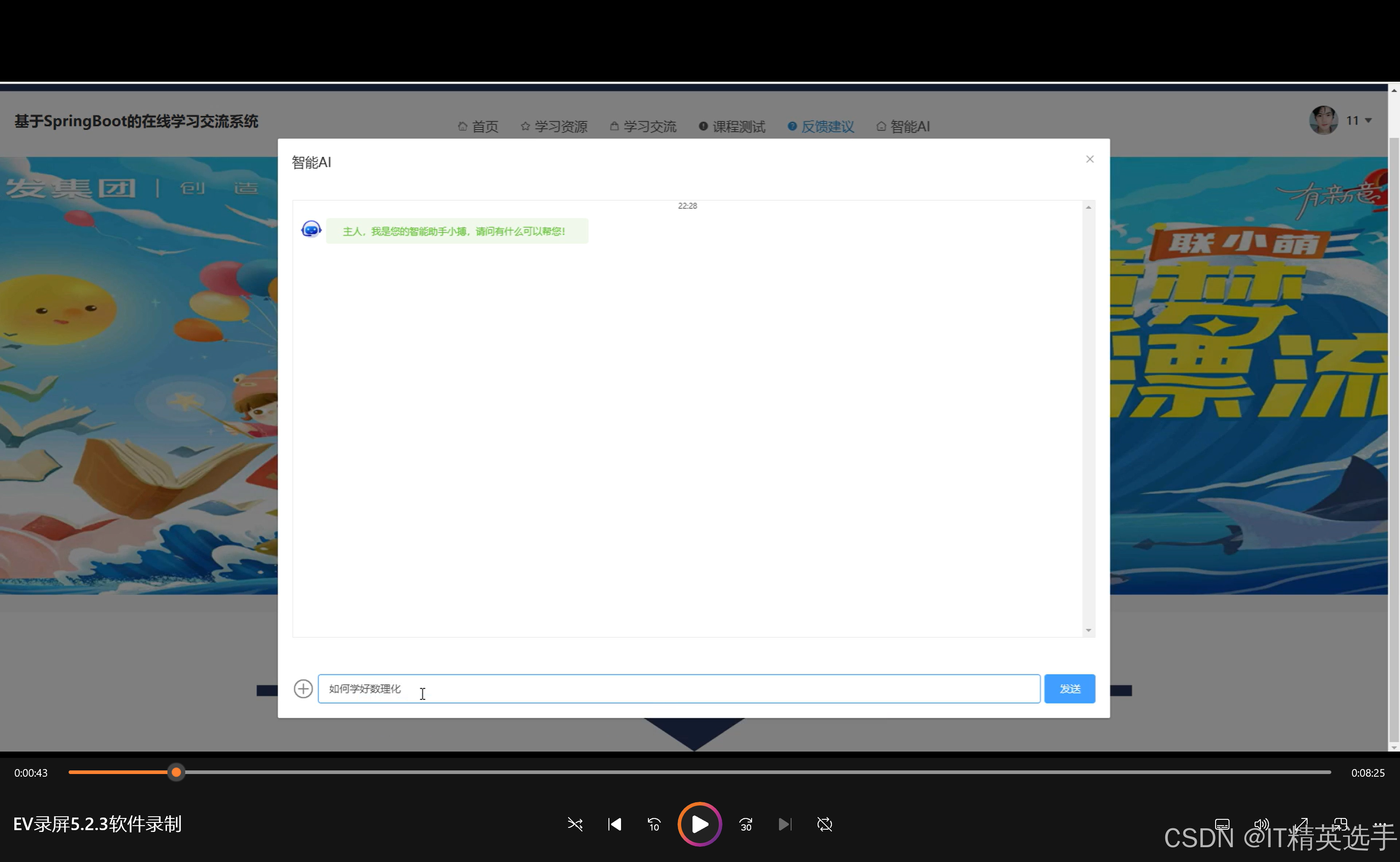Click the robot assistant avatar

point(311,229)
